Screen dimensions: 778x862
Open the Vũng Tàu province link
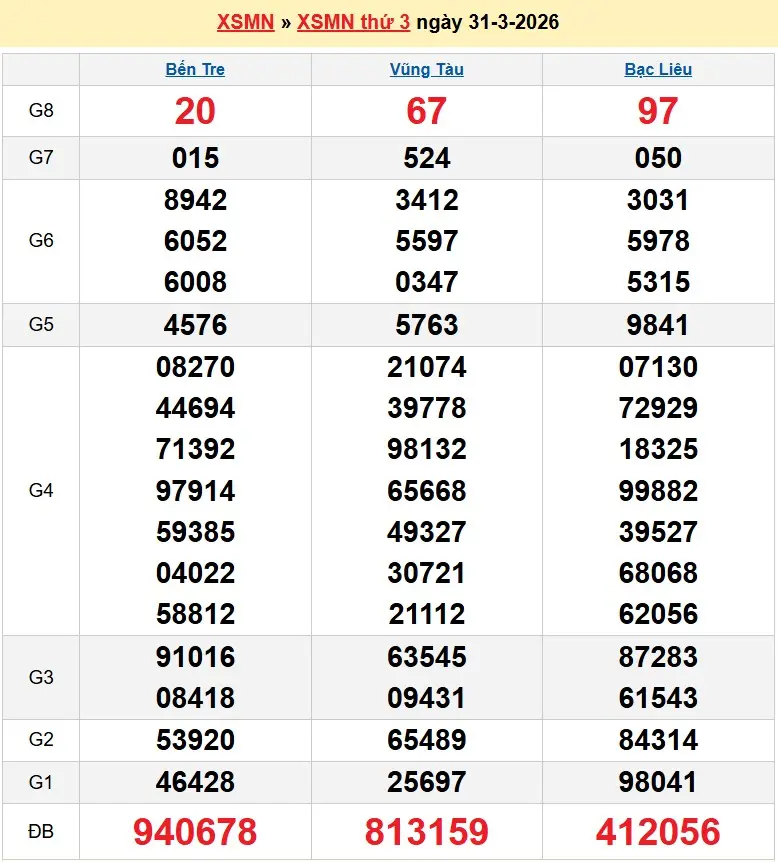(427, 70)
